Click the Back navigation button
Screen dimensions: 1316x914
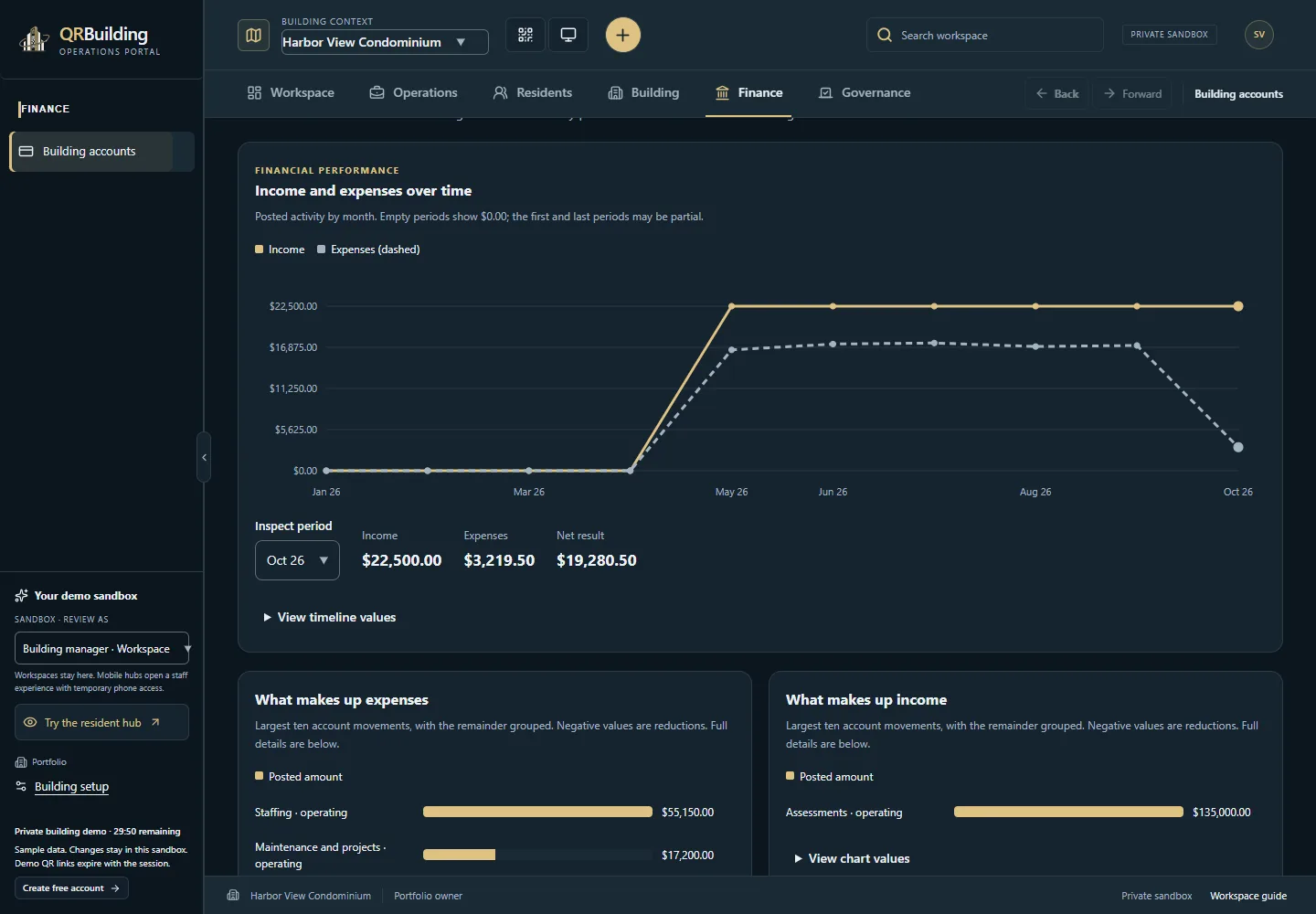tap(1057, 93)
